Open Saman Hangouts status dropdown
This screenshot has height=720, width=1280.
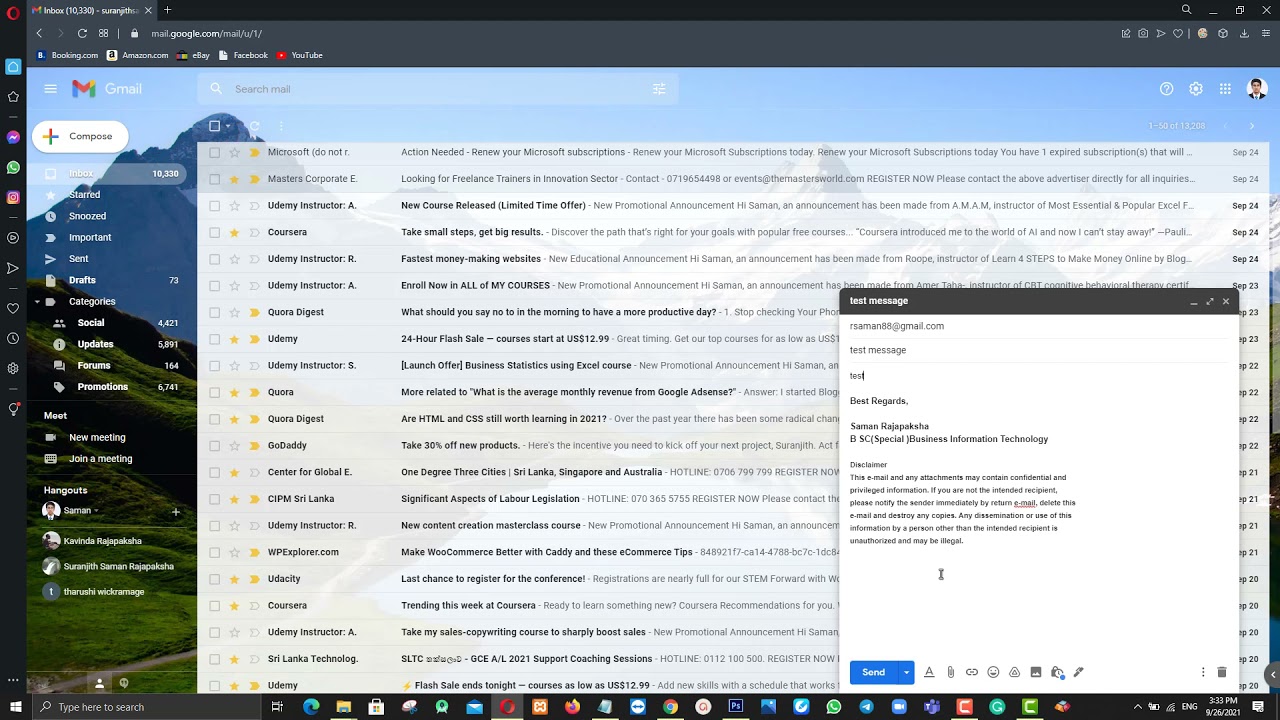click(x=98, y=511)
